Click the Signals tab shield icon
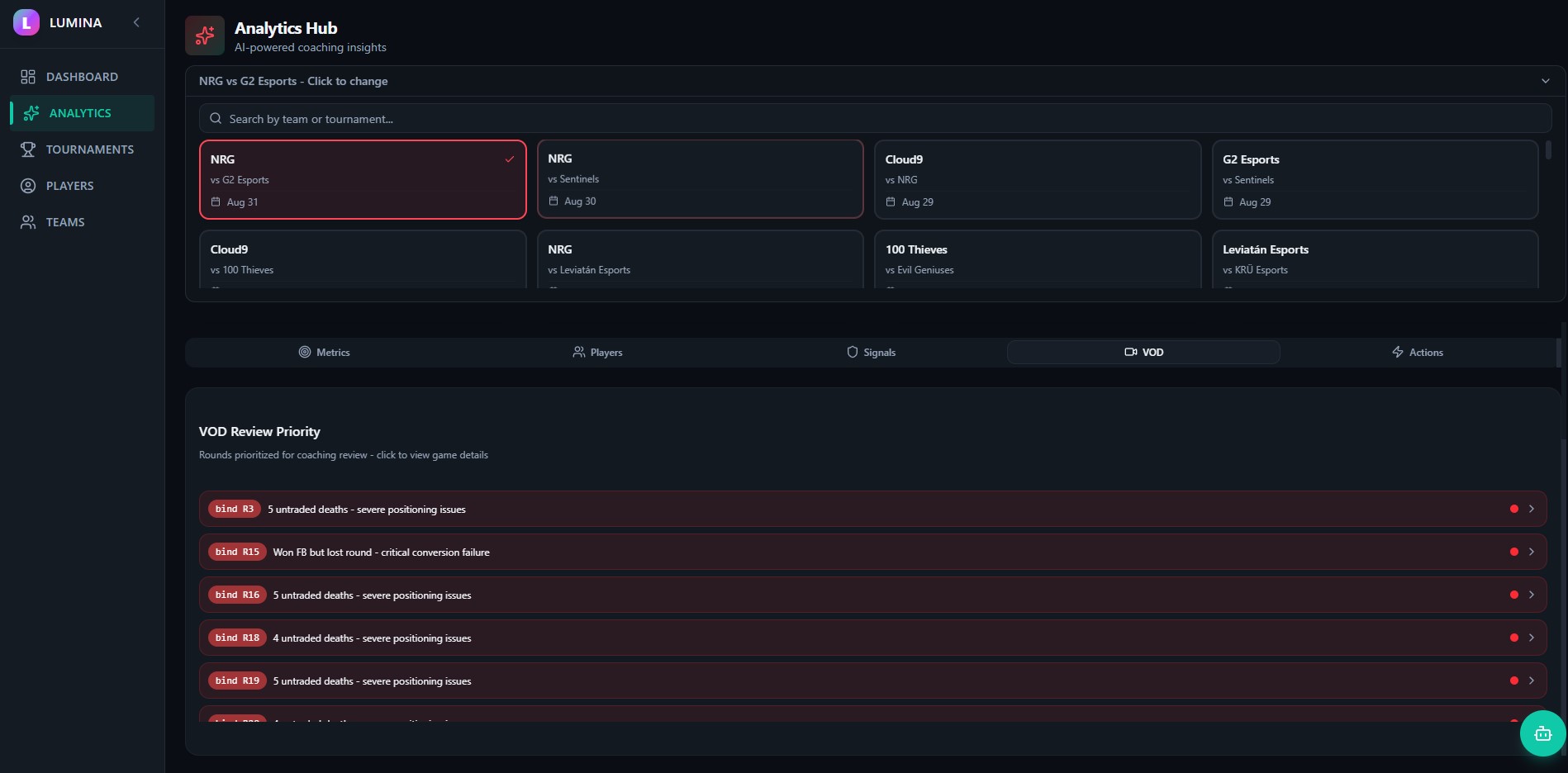Image resolution: width=1568 pixels, height=773 pixels. click(x=853, y=352)
